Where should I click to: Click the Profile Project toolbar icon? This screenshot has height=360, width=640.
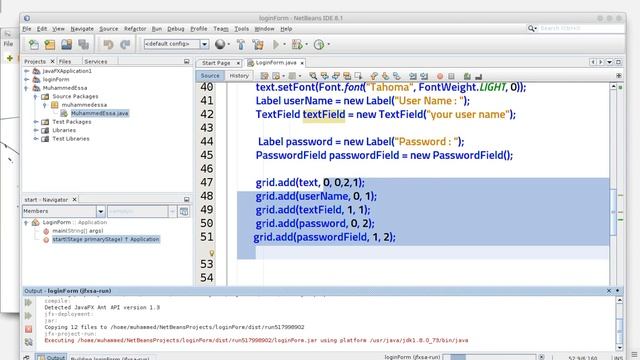pos(319,44)
